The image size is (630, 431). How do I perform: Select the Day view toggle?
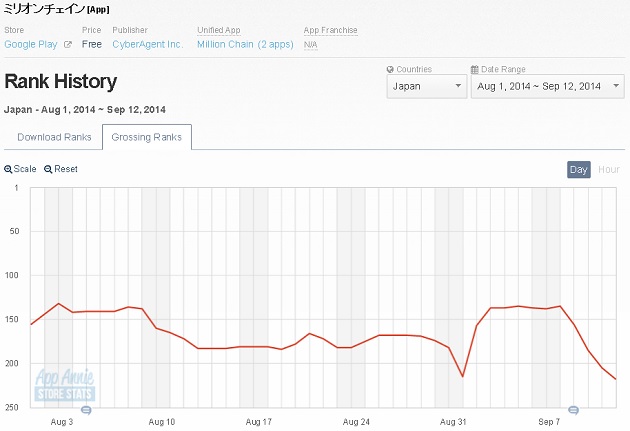tap(579, 170)
